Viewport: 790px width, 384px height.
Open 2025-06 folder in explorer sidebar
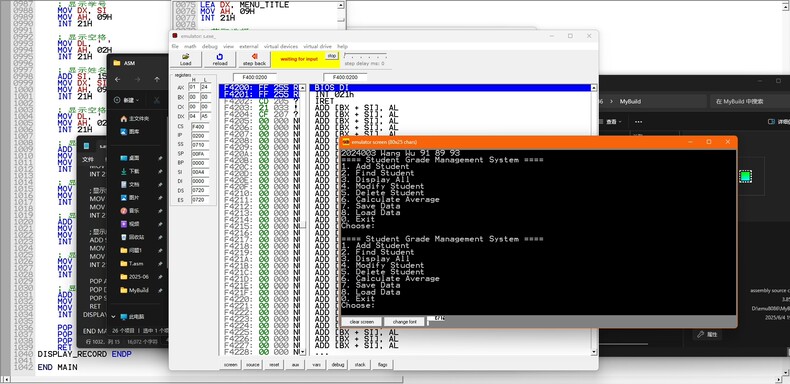(135, 277)
